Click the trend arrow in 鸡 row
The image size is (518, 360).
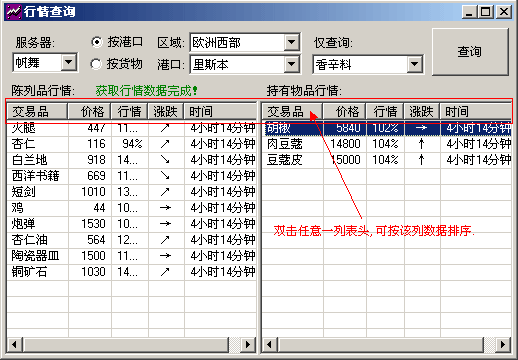coord(165,208)
